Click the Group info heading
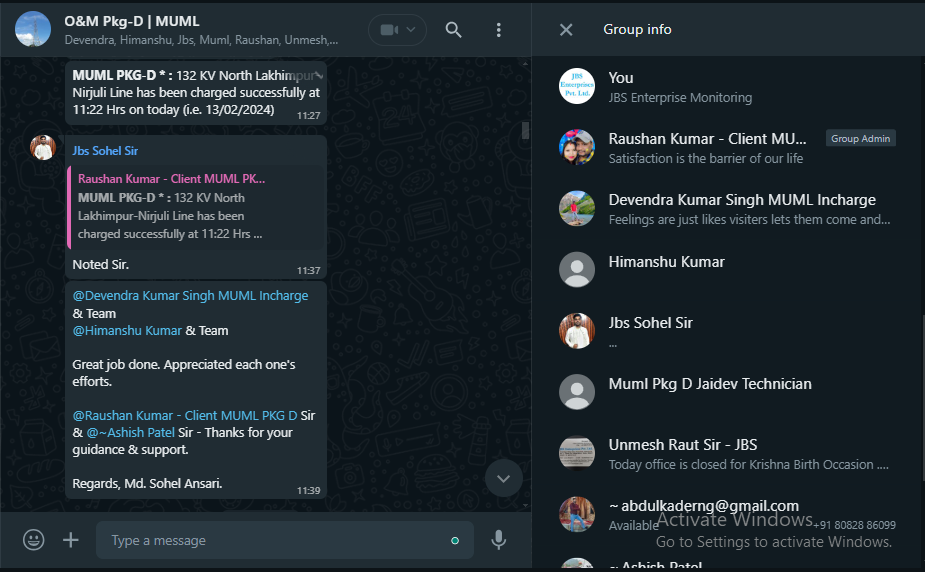This screenshot has width=925, height=572. 637,29
